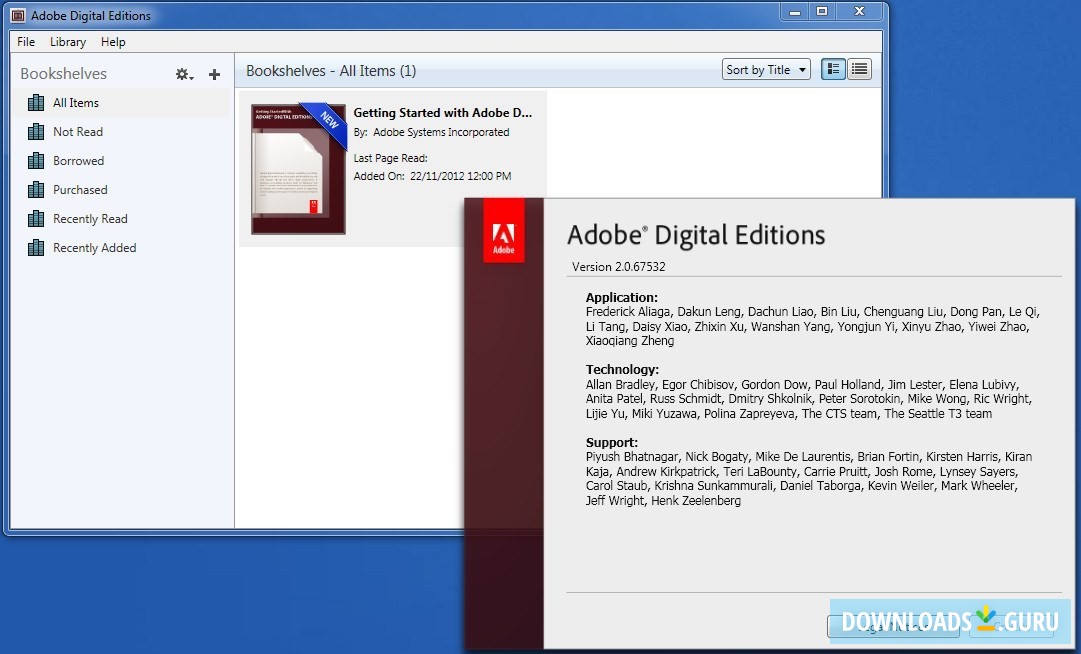Click the Bookshelves panel heading
The height and width of the screenshot is (654, 1081).
pyautogui.click(x=63, y=74)
